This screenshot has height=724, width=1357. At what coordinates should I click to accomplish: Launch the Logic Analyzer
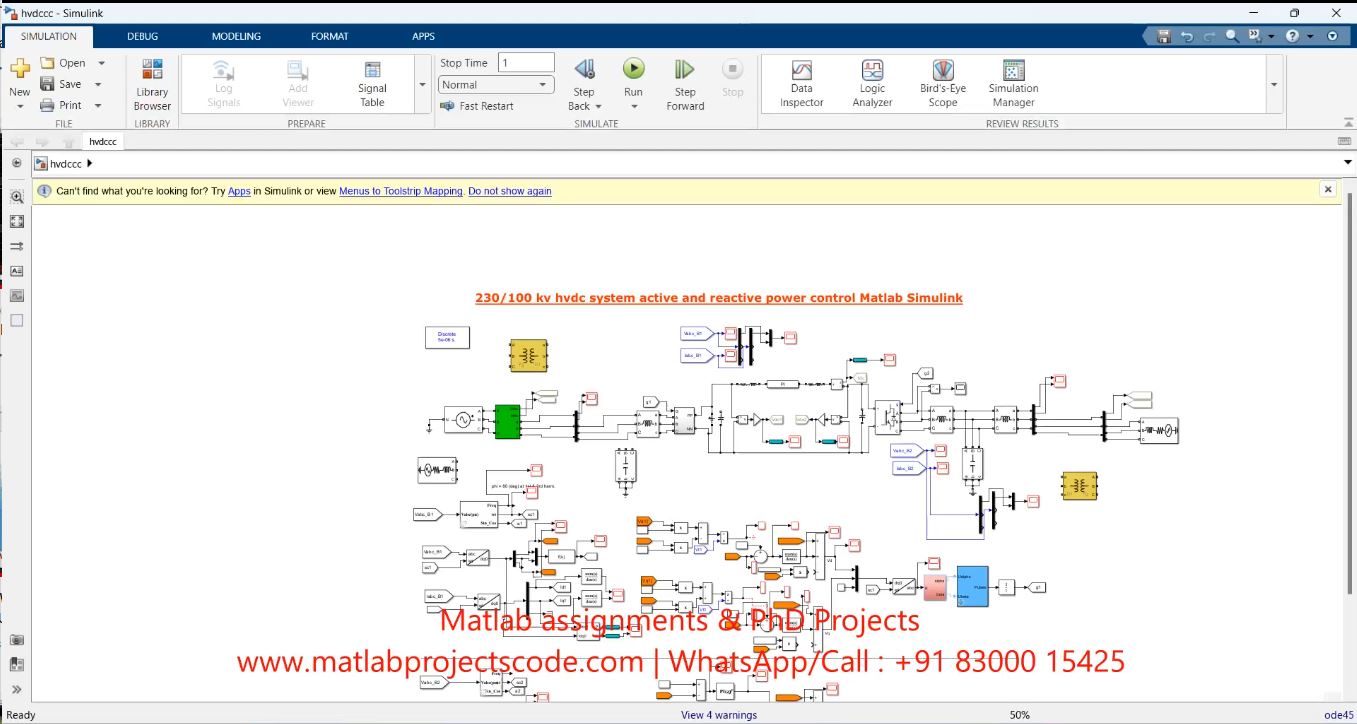tap(873, 84)
